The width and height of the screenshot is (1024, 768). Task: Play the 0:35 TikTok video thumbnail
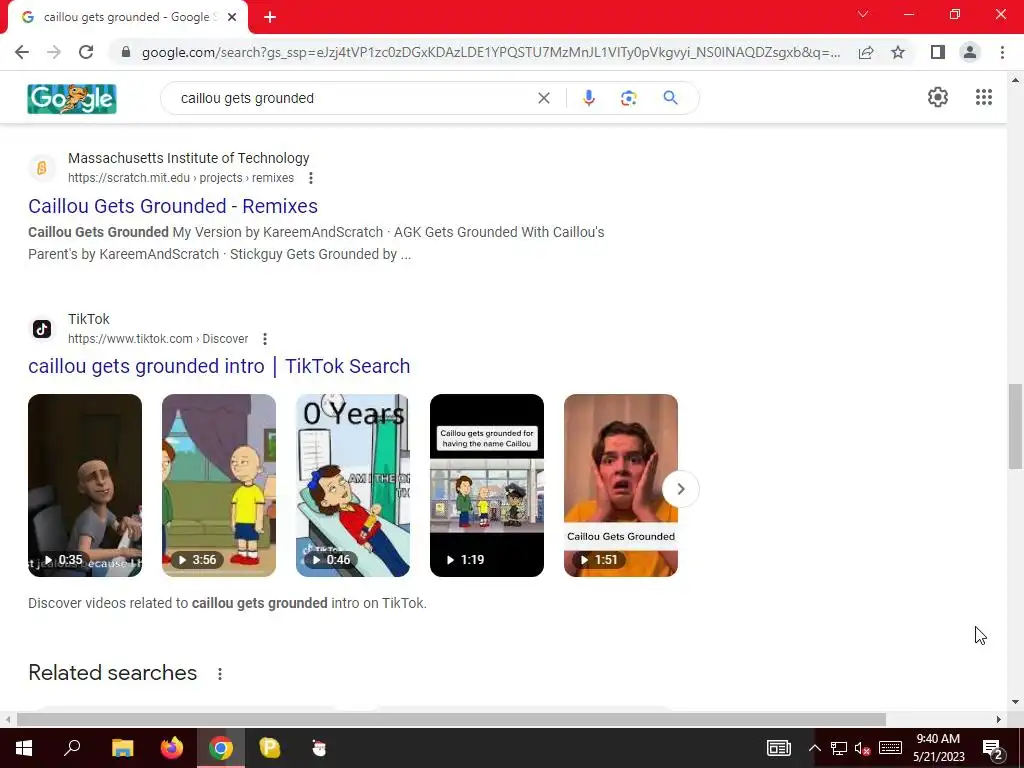(85, 485)
